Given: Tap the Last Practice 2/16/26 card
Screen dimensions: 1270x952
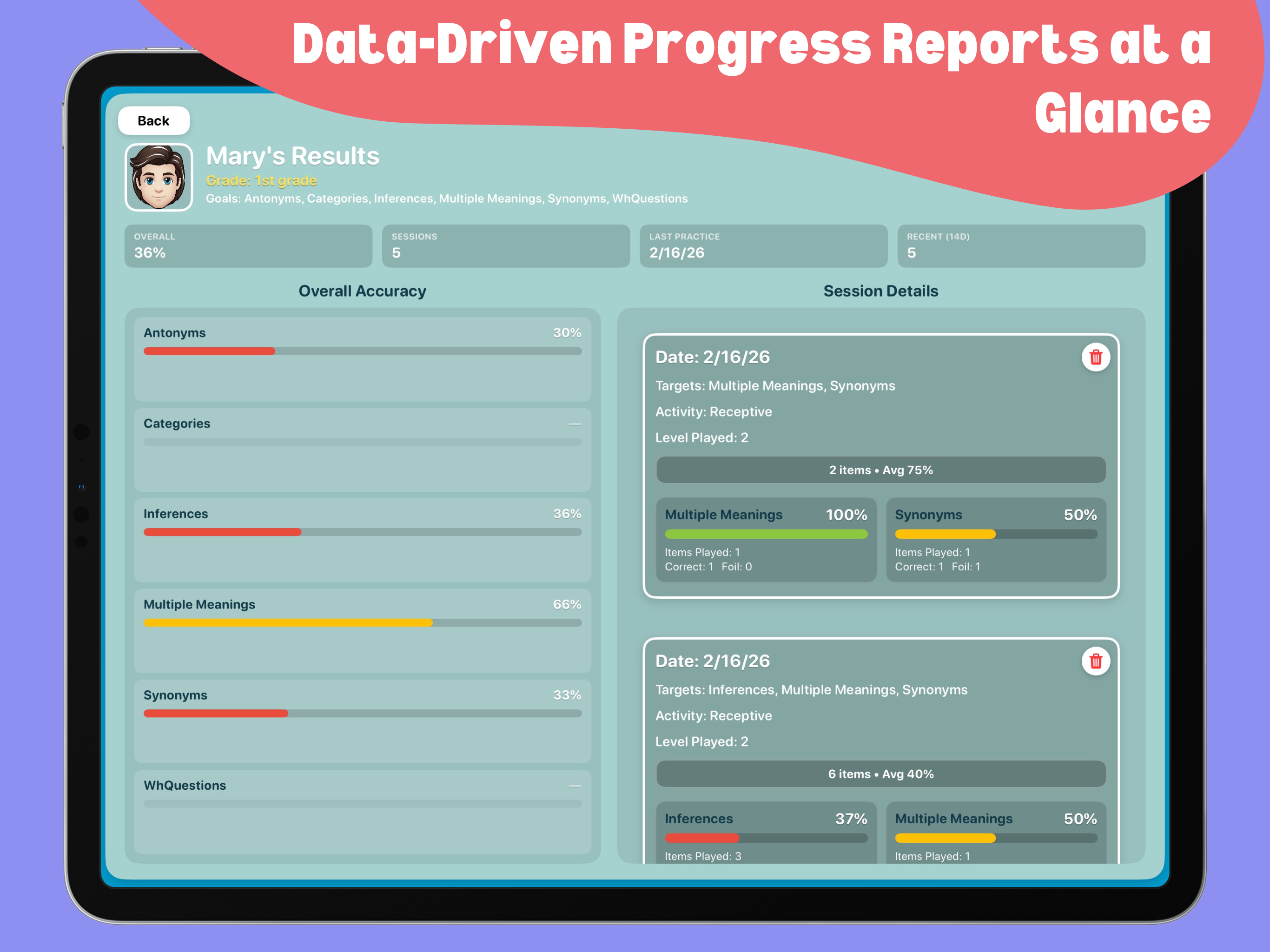Looking at the screenshot, I should [x=763, y=246].
